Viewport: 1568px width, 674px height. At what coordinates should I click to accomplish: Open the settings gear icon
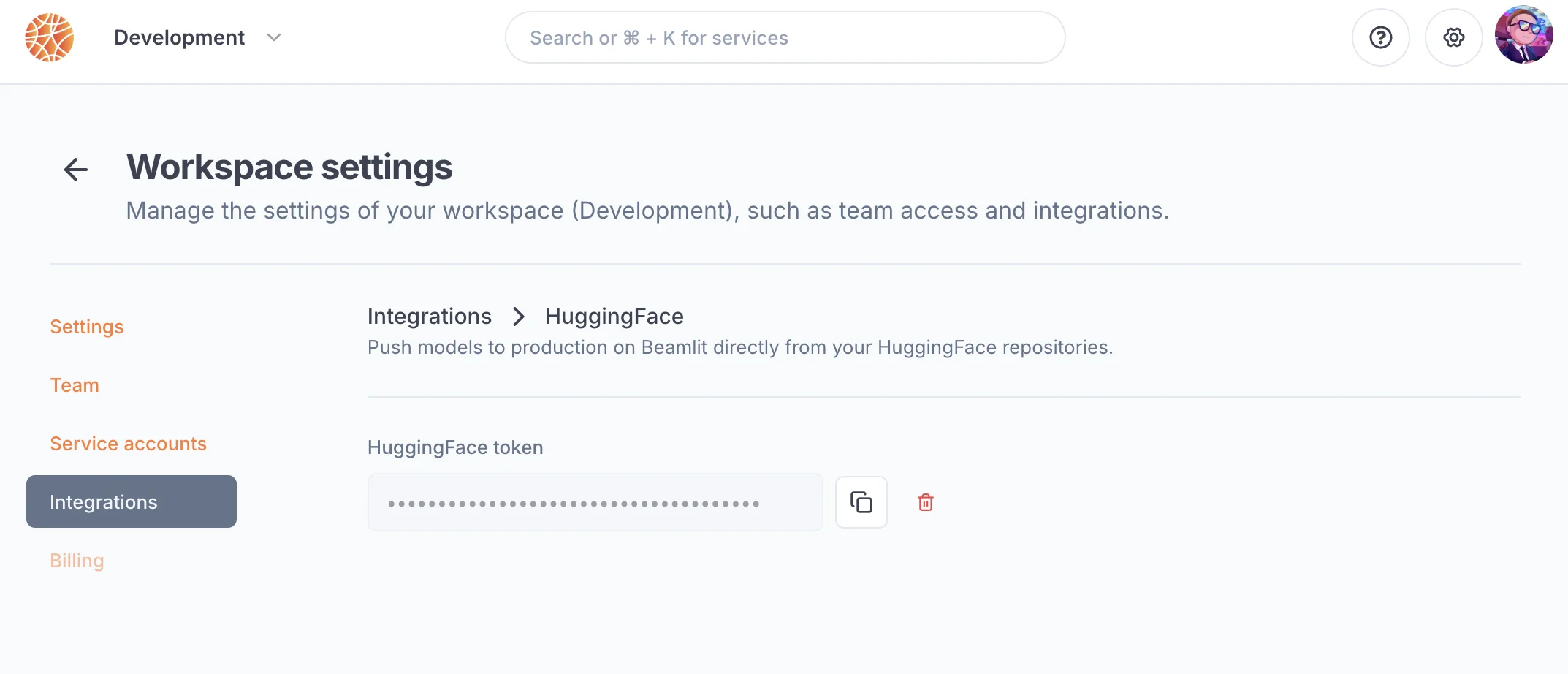(x=1453, y=37)
